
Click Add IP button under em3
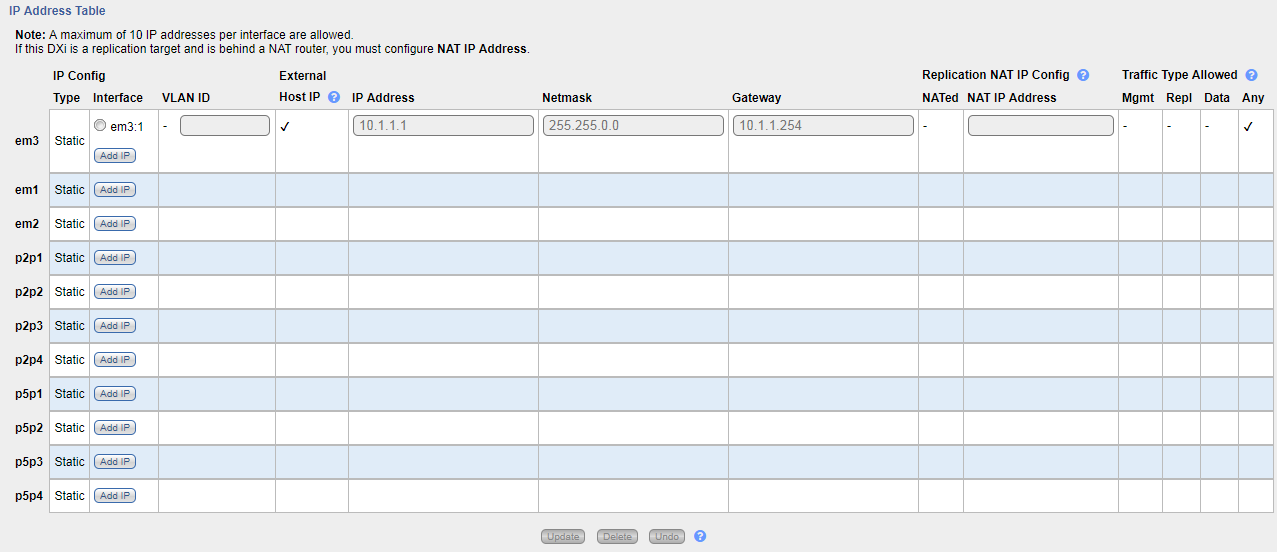pyautogui.click(x=115, y=156)
